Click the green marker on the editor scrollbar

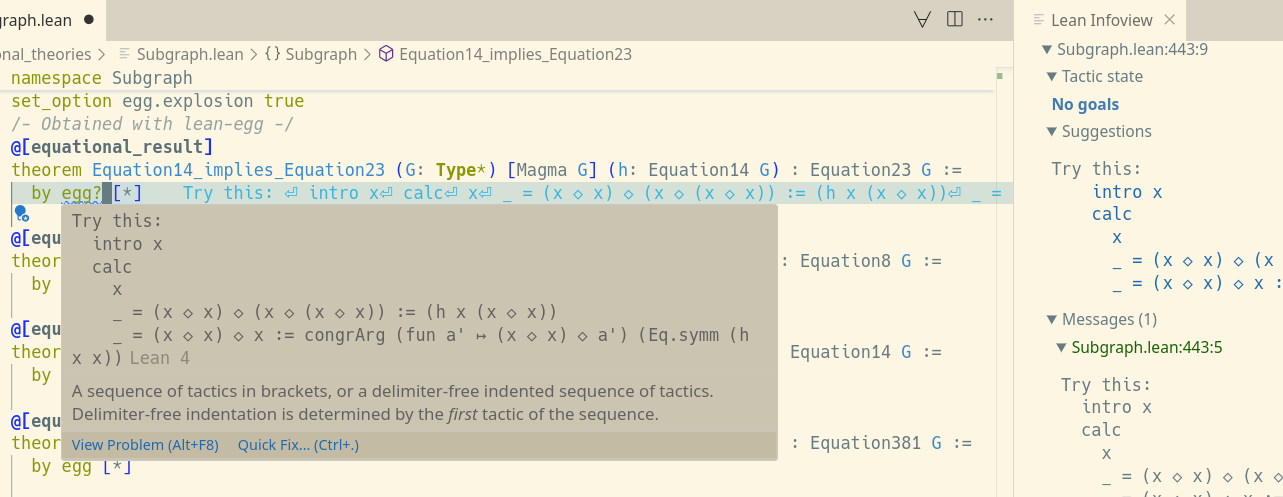coord(999,76)
